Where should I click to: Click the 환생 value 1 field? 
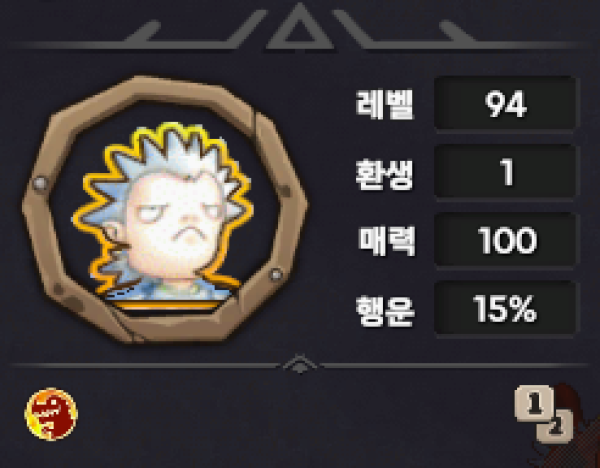coord(505,172)
